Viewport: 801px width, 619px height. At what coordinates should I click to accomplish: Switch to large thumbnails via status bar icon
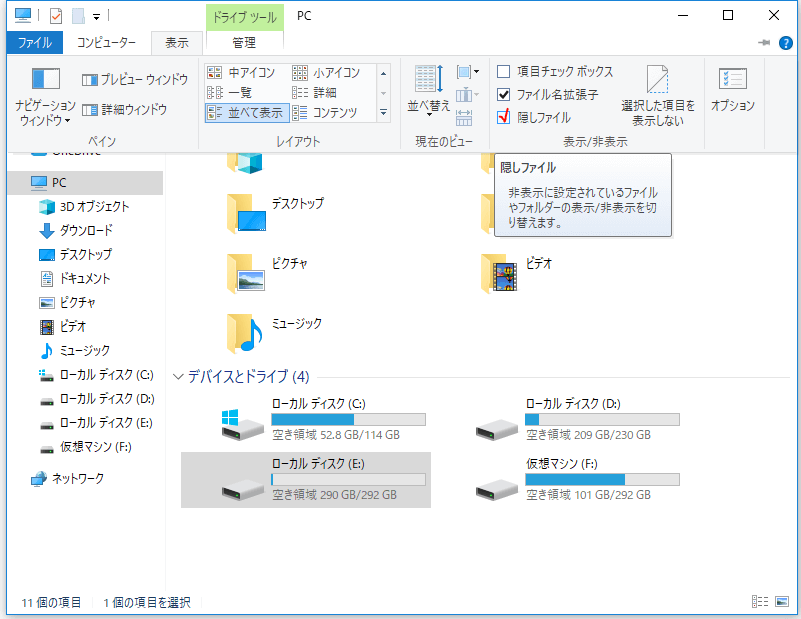[x=782, y=602]
